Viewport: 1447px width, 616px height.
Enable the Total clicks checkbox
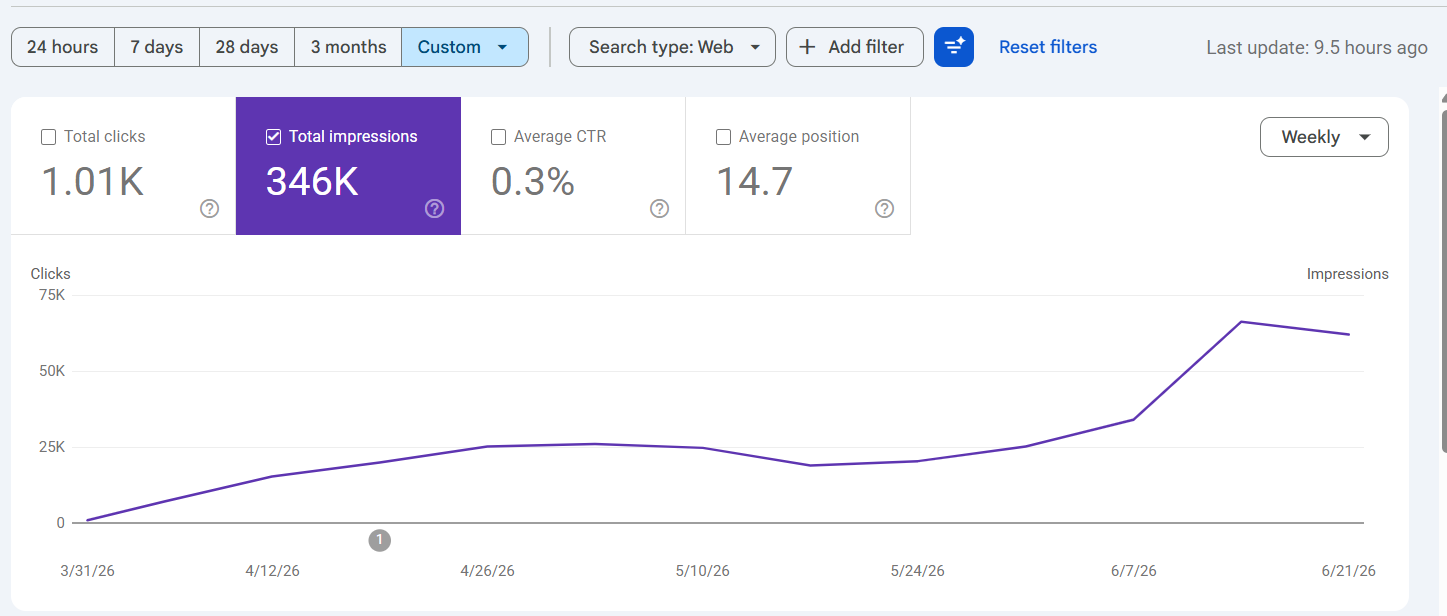point(48,137)
